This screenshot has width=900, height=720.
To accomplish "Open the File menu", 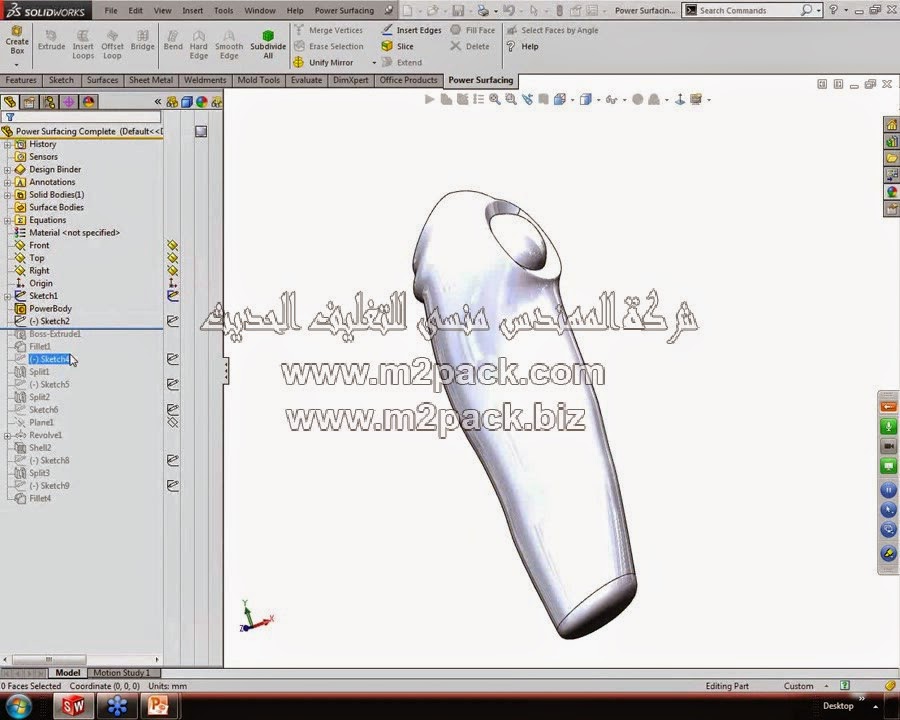I will coord(111,10).
